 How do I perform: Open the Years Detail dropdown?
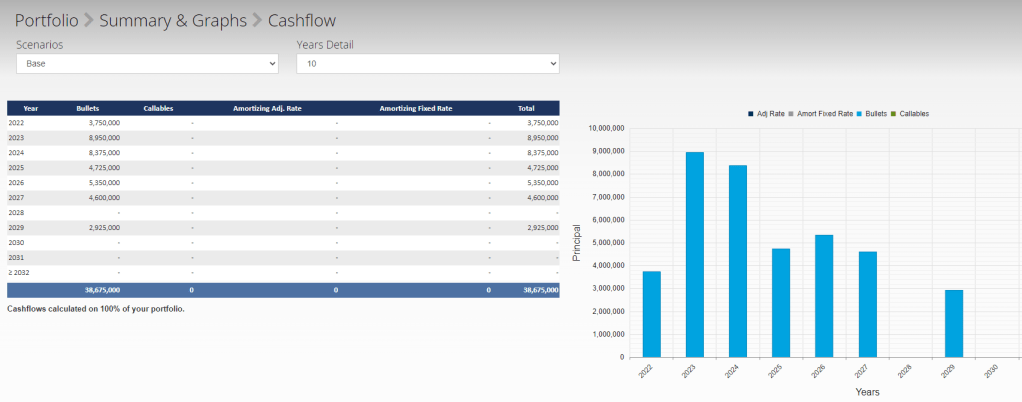click(427, 64)
